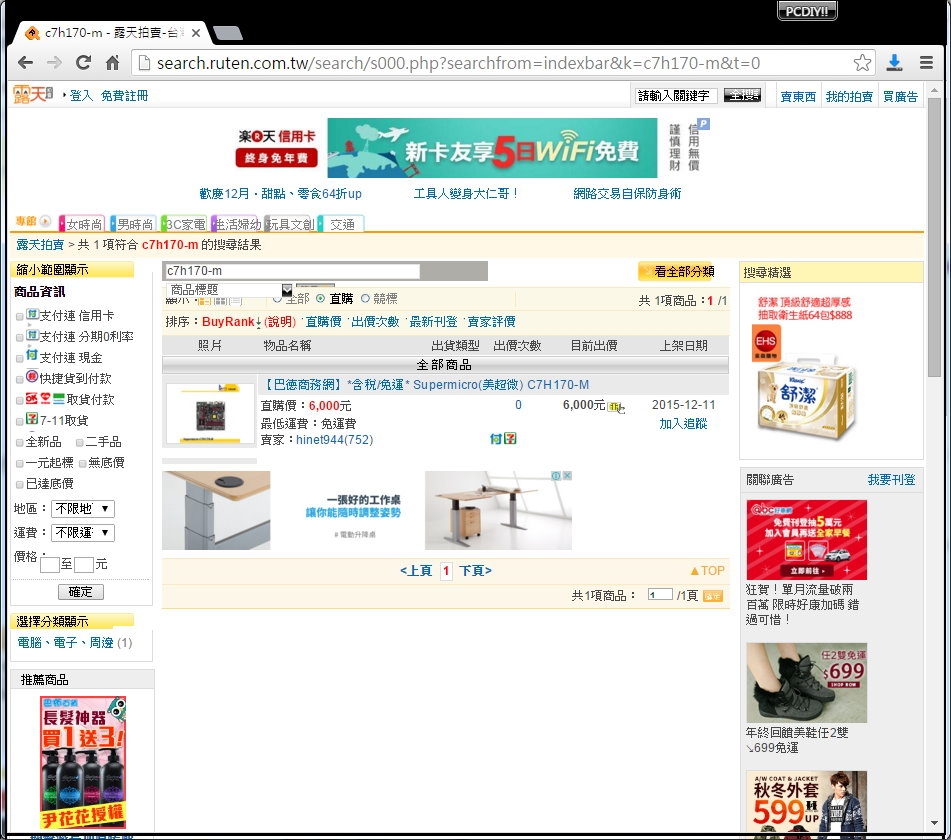Click the 支付連 現金 payment icon
The image size is (951, 840).
(32, 355)
